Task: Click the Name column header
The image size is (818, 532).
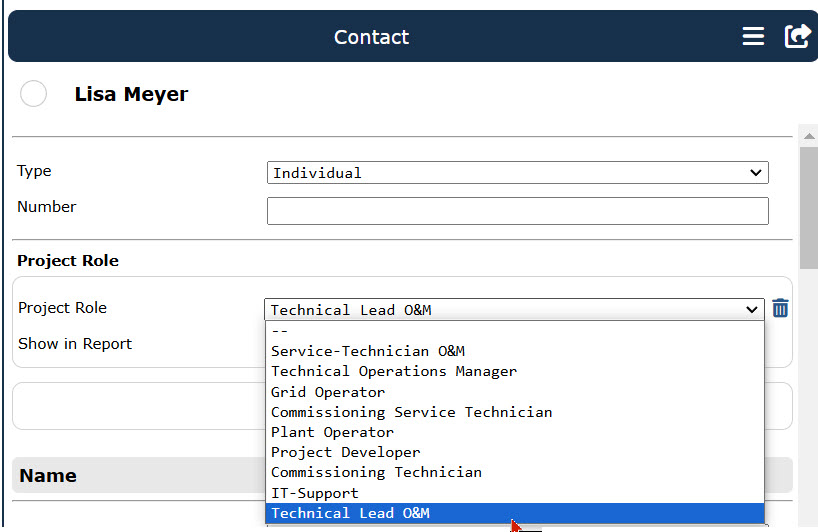Action: [x=48, y=476]
